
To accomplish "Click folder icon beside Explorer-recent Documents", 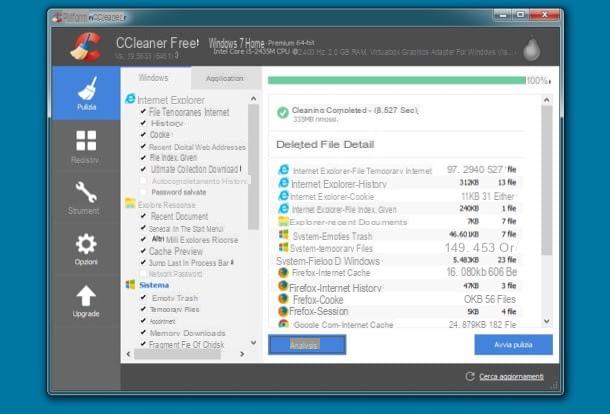I will [x=284, y=221].
